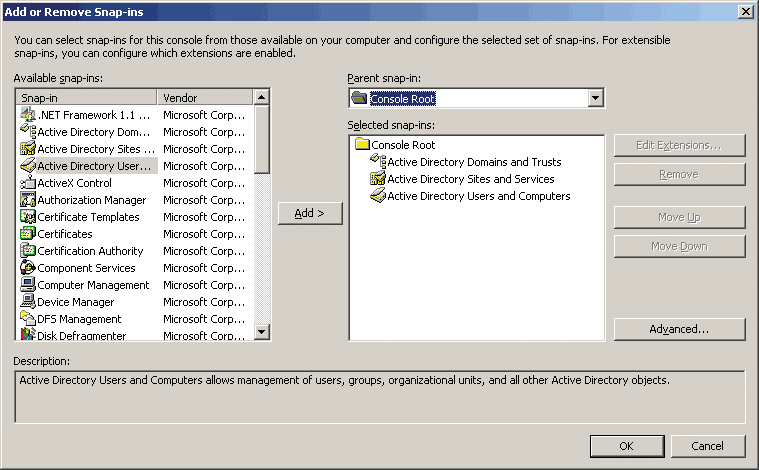Pick the DFS Management icon

[28, 319]
